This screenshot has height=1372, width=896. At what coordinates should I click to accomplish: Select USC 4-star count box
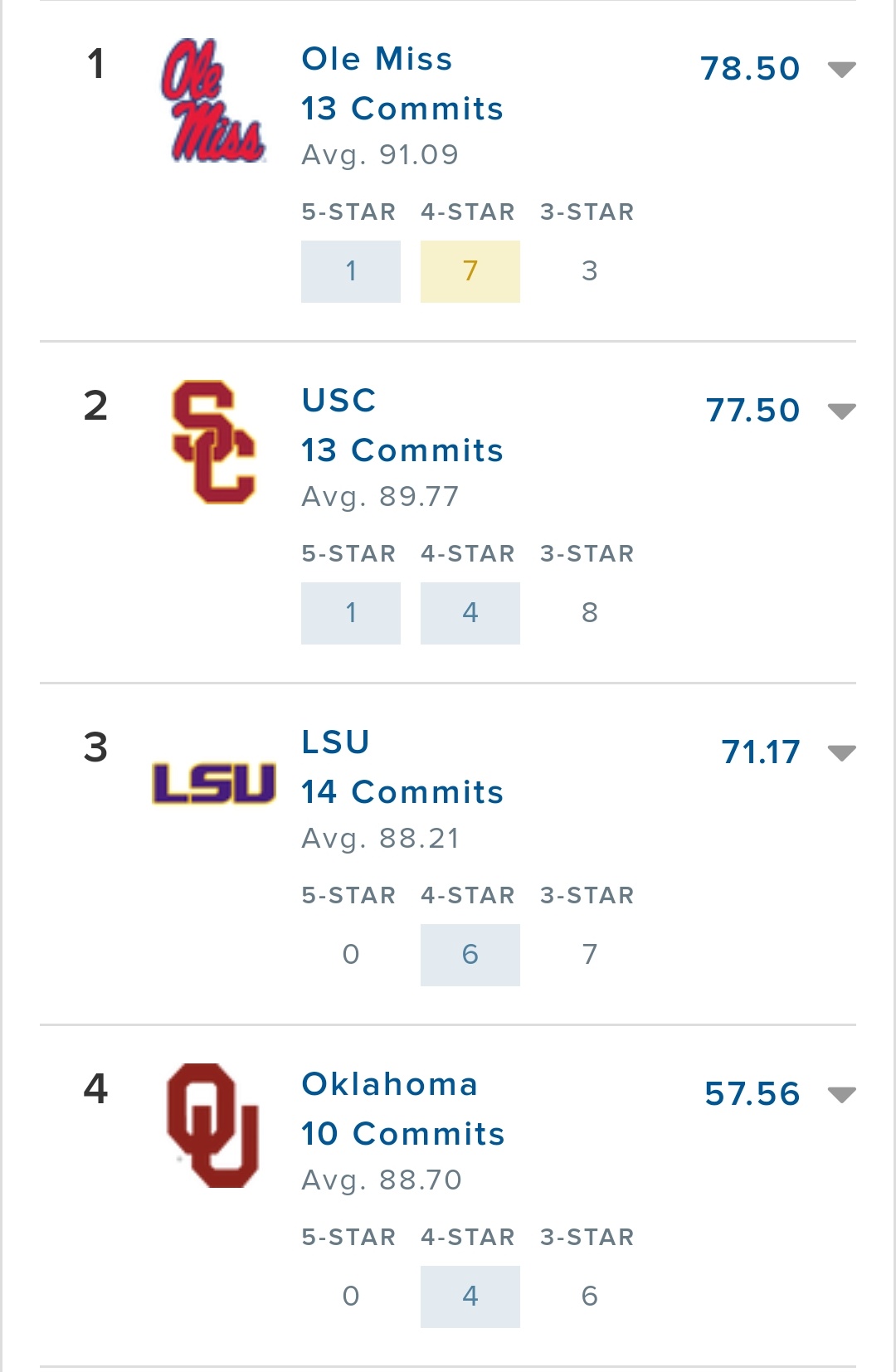pos(470,613)
